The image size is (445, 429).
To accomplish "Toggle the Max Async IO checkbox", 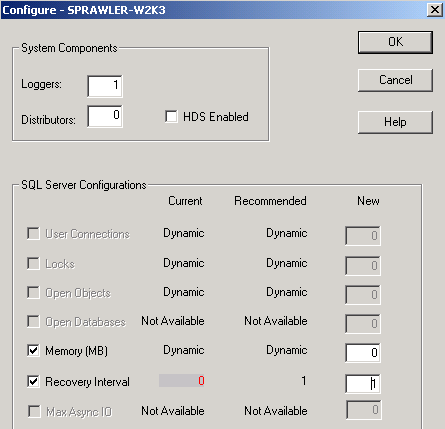I will pos(34,411).
